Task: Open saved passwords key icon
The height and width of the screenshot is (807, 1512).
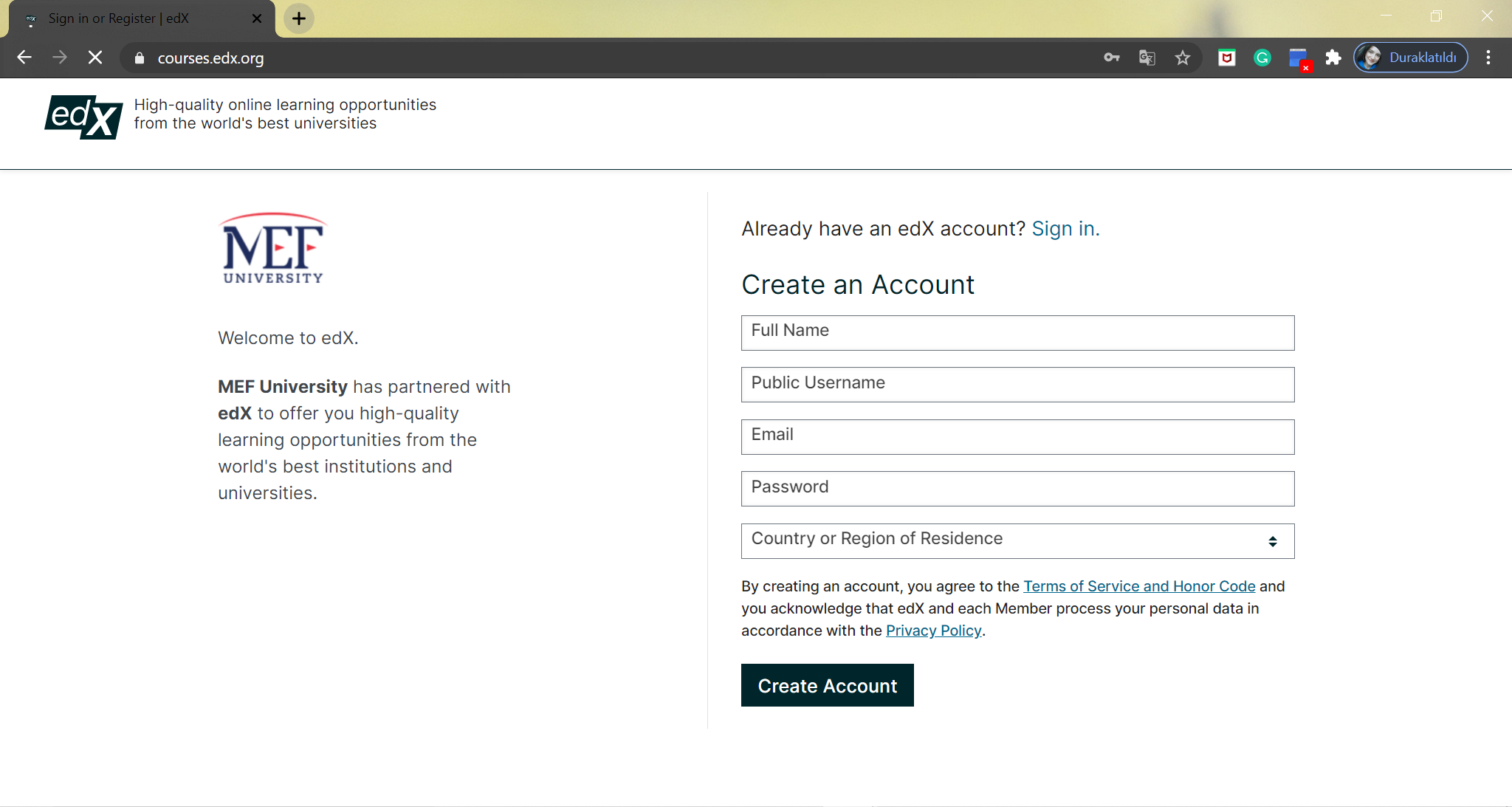Action: (1112, 58)
